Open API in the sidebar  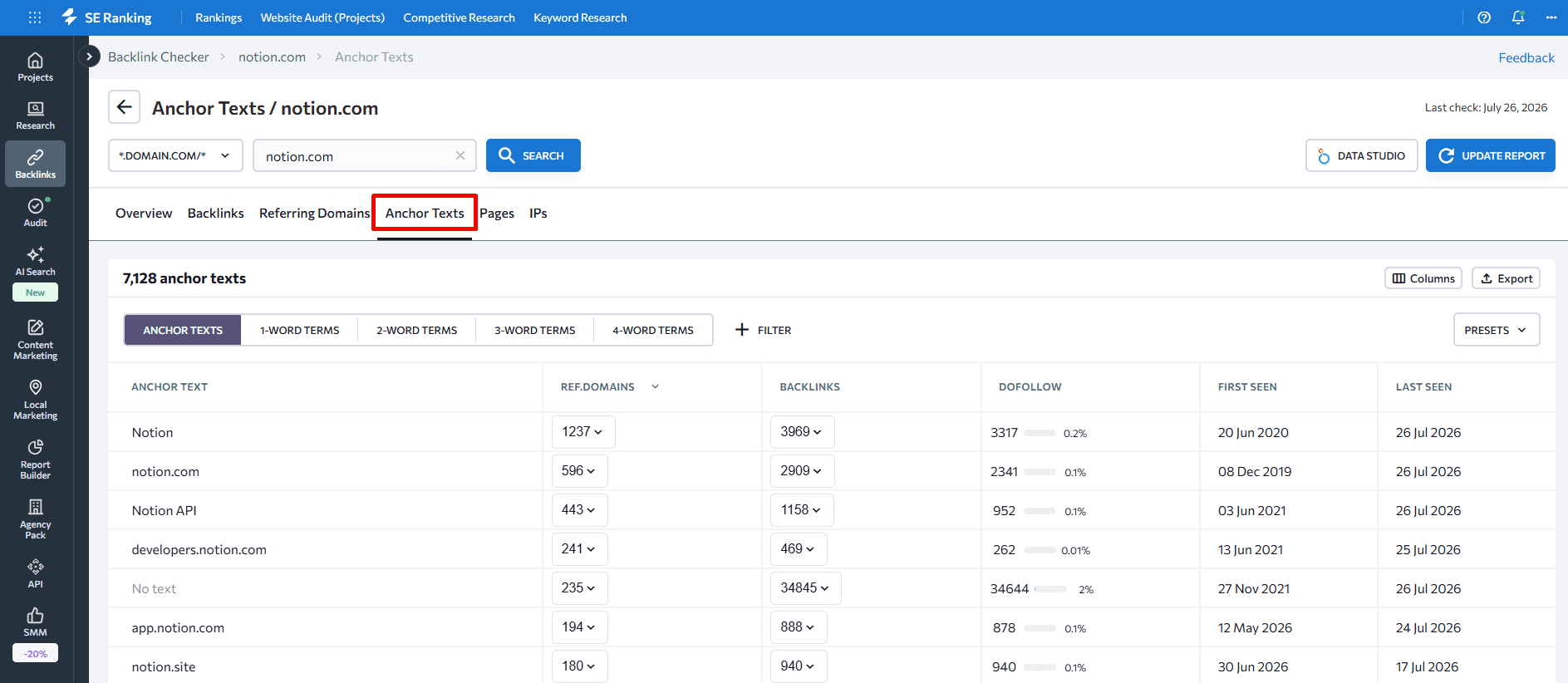click(x=35, y=574)
